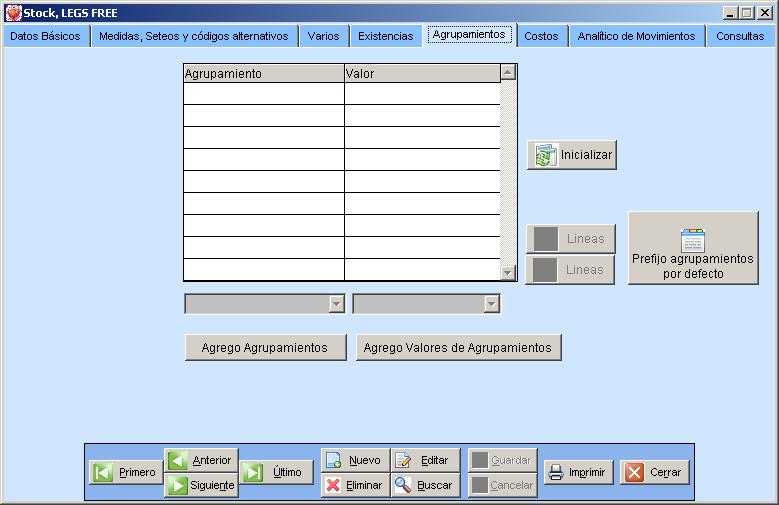This screenshot has width=779, height=505.
Task: Open Prefijo agrupamientos por defecto
Action: (693, 248)
